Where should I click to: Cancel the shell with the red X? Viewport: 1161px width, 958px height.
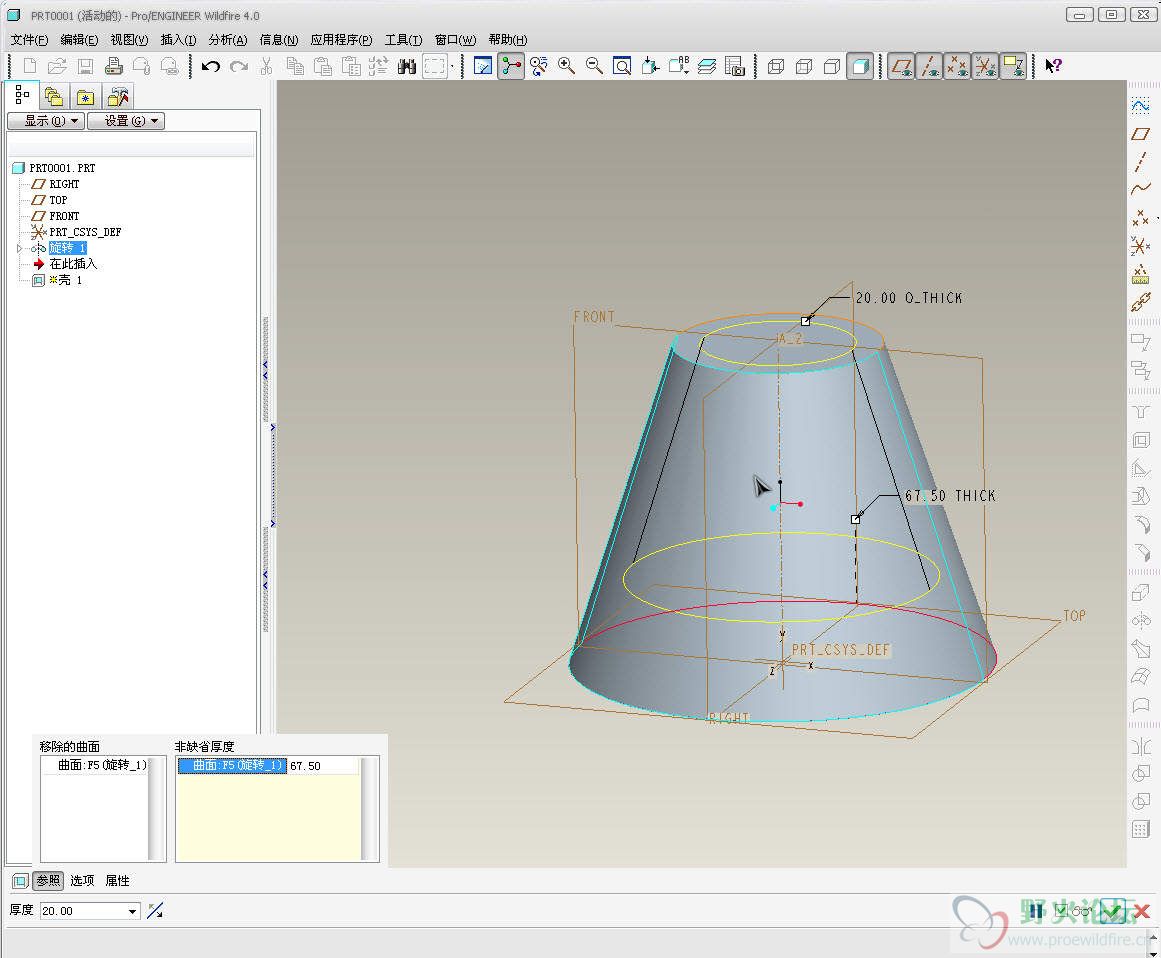[x=1142, y=911]
